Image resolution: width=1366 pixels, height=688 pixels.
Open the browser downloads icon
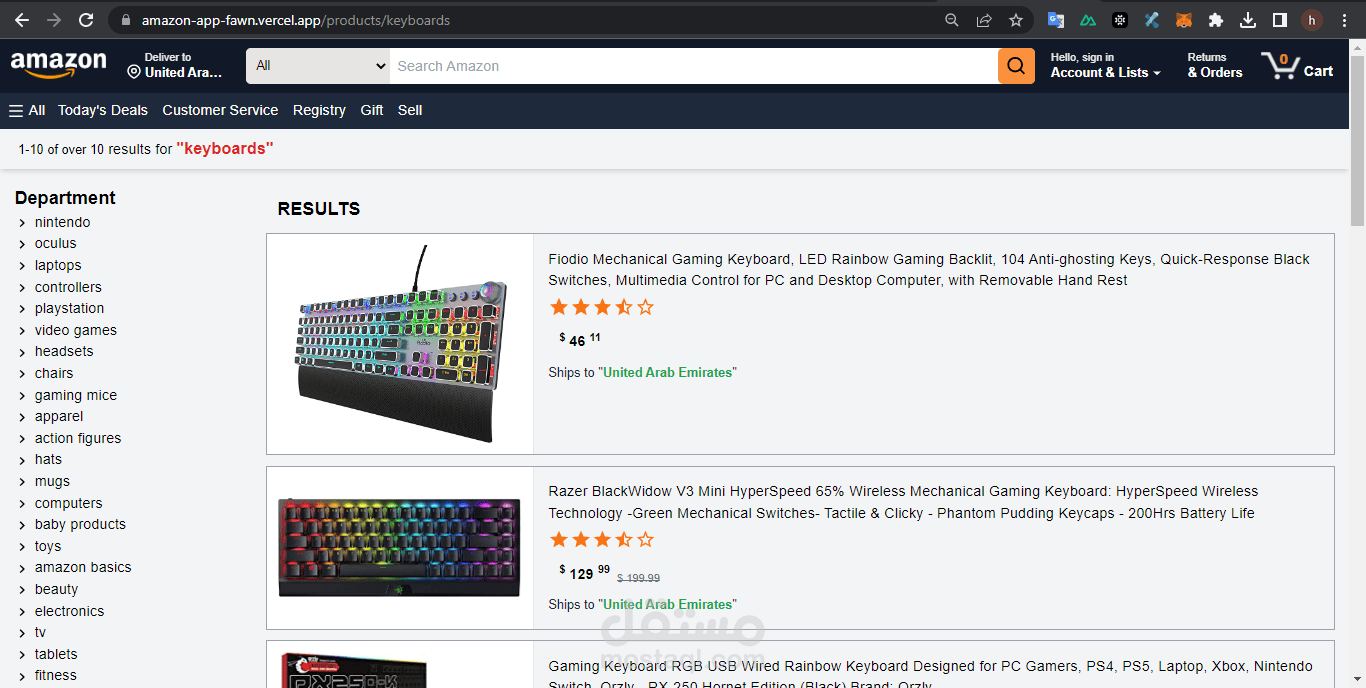point(1248,20)
